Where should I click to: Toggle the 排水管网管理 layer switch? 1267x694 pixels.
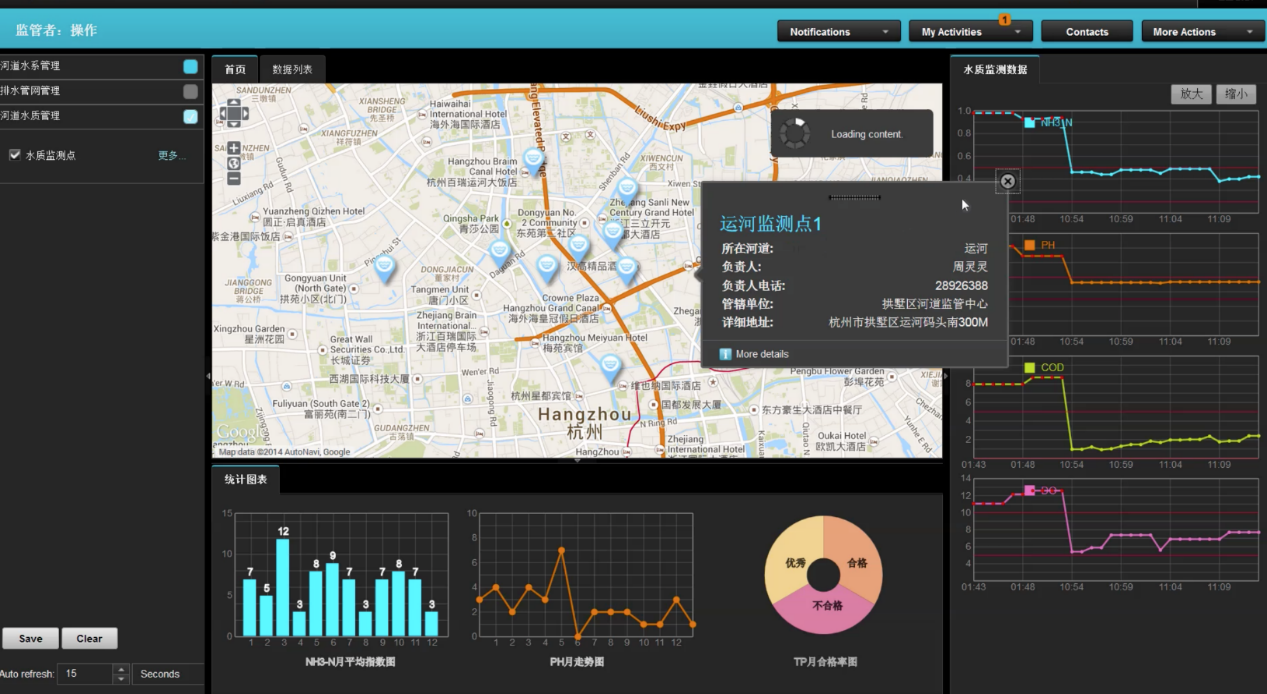click(190, 91)
